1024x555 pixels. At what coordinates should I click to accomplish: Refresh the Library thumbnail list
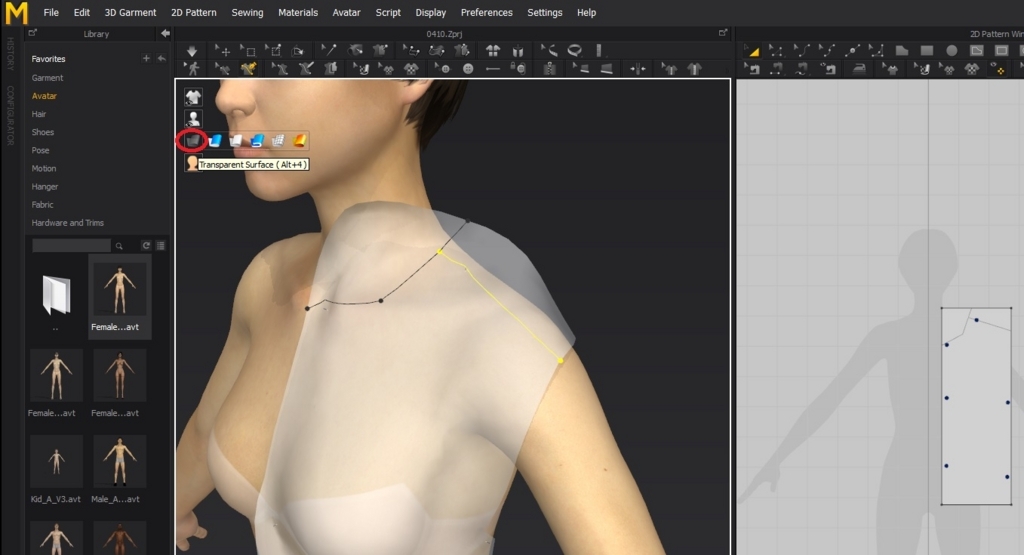[146, 246]
